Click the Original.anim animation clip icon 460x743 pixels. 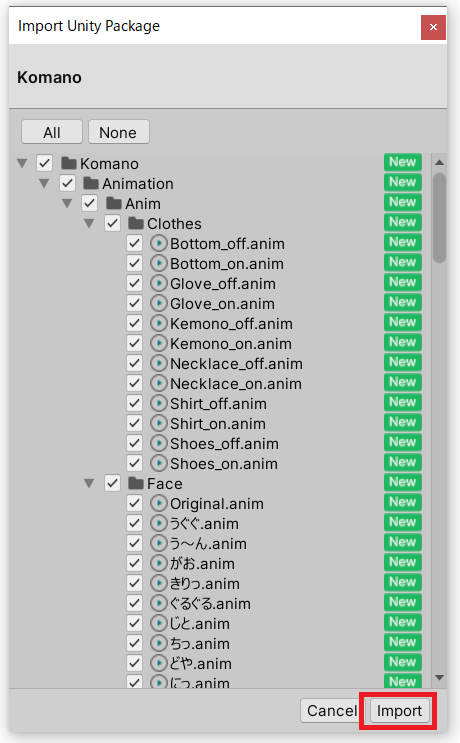pos(159,503)
